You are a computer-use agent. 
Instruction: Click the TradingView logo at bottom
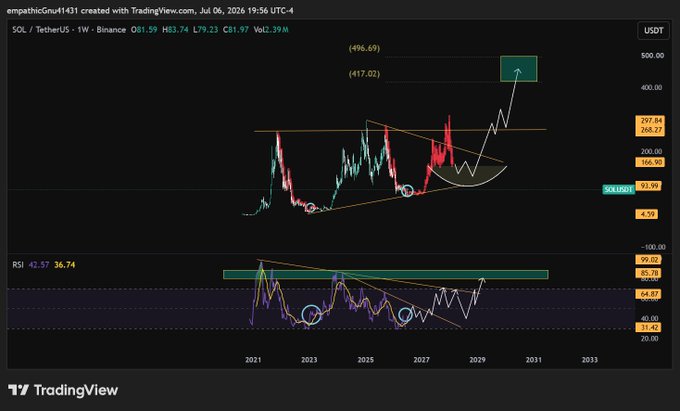[x=63, y=390]
